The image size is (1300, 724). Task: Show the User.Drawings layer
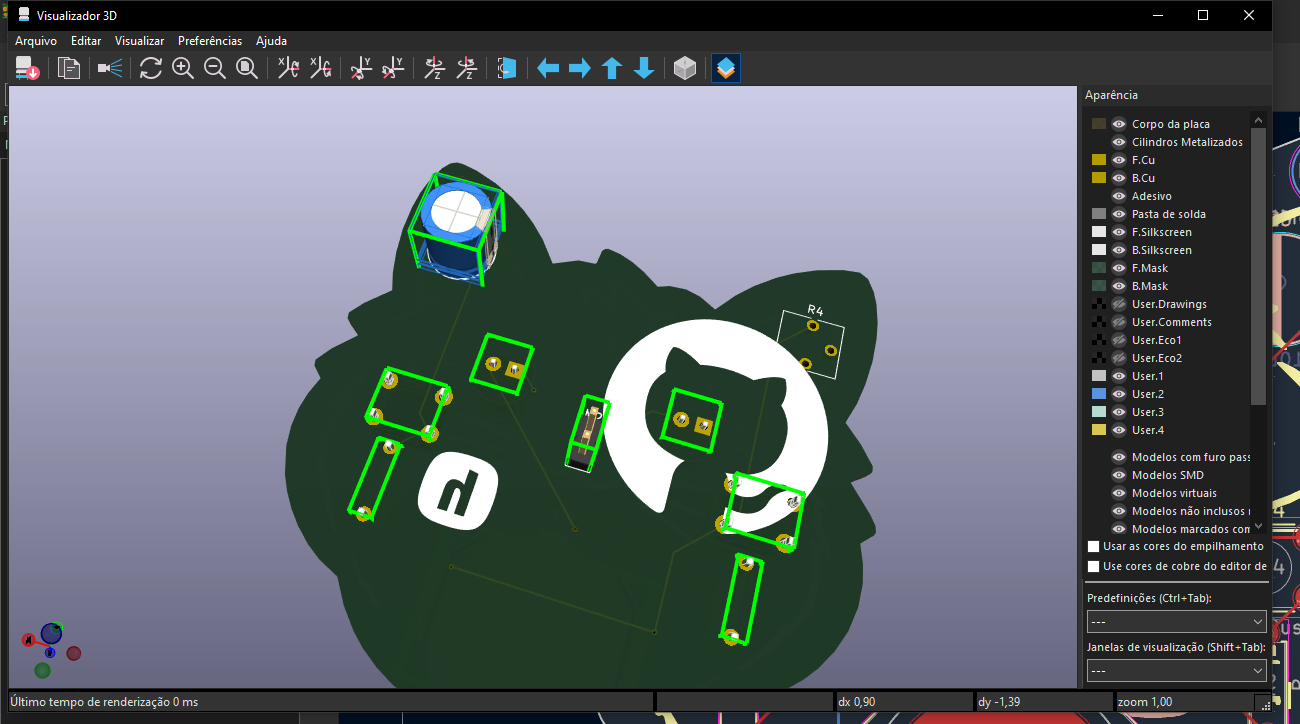[x=1119, y=304]
